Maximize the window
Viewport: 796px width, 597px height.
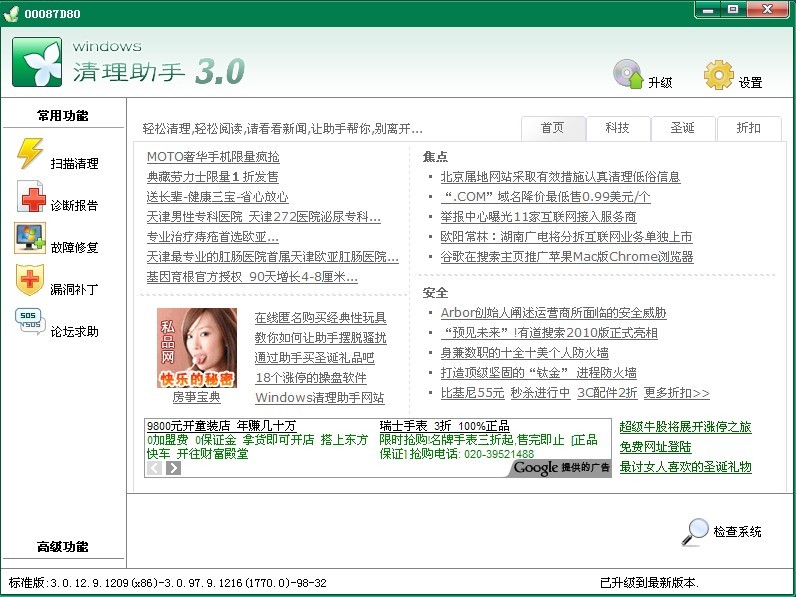click(x=734, y=10)
